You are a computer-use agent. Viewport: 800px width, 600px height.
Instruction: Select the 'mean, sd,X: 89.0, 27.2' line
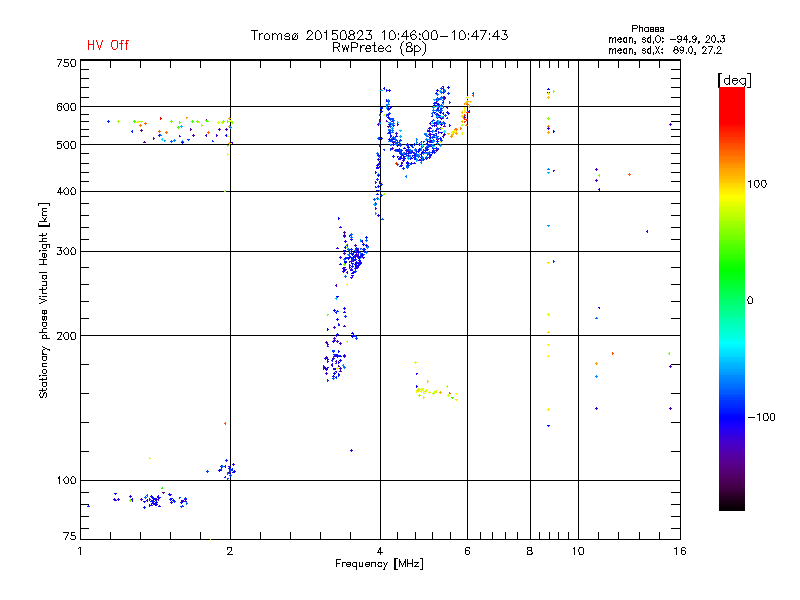pyautogui.click(x=665, y=50)
